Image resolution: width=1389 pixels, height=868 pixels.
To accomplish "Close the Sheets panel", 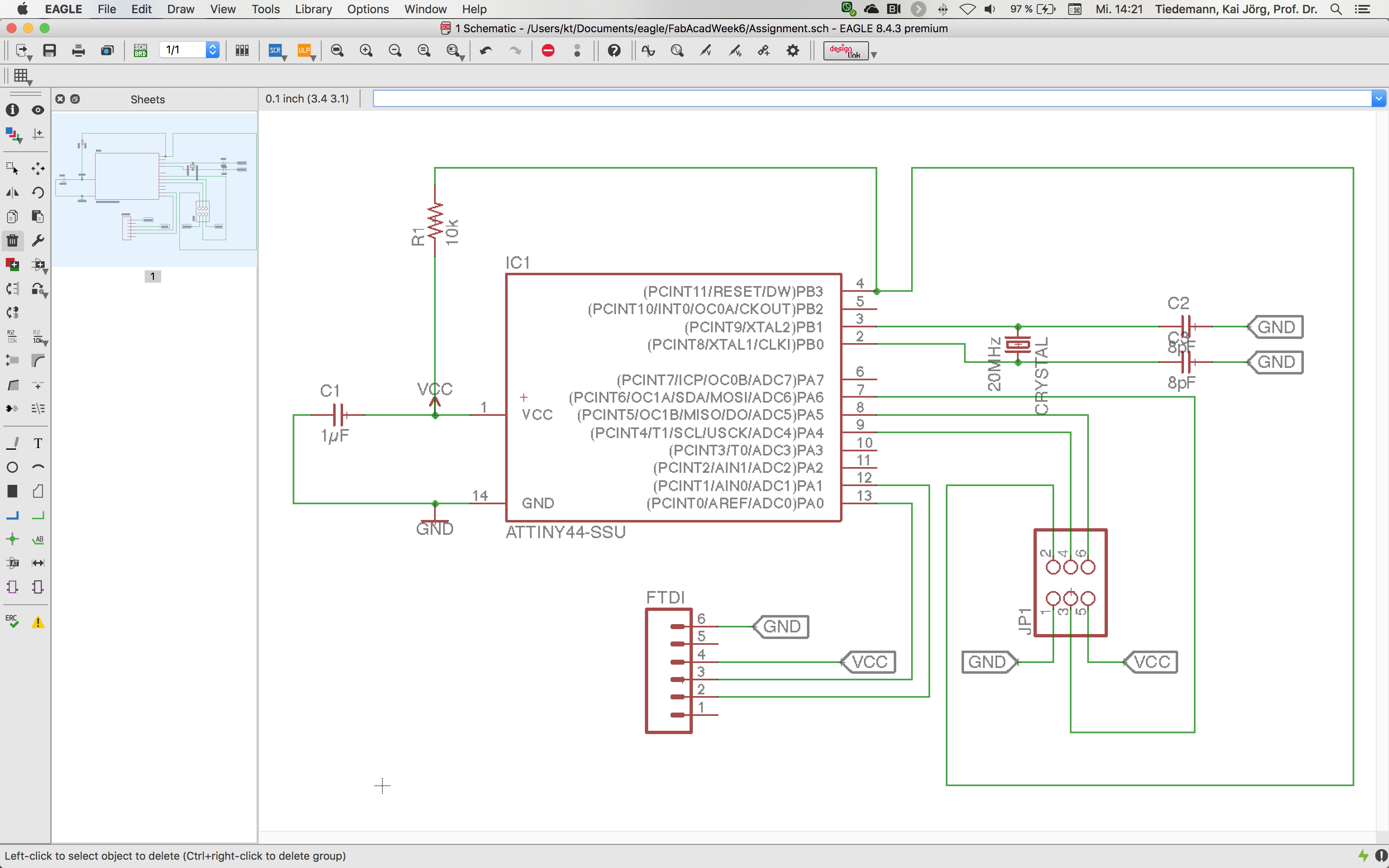I will pos(60,99).
